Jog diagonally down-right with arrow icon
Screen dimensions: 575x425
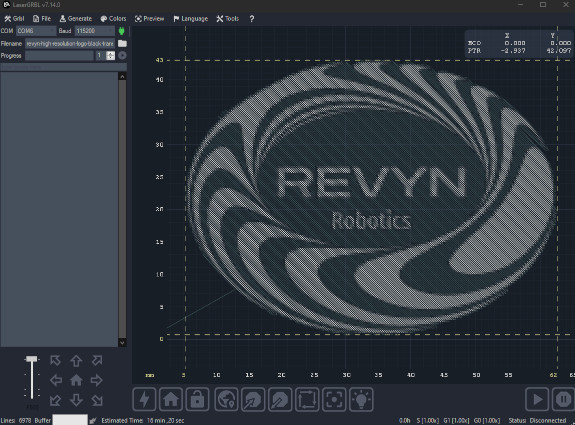(x=97, y=400)
